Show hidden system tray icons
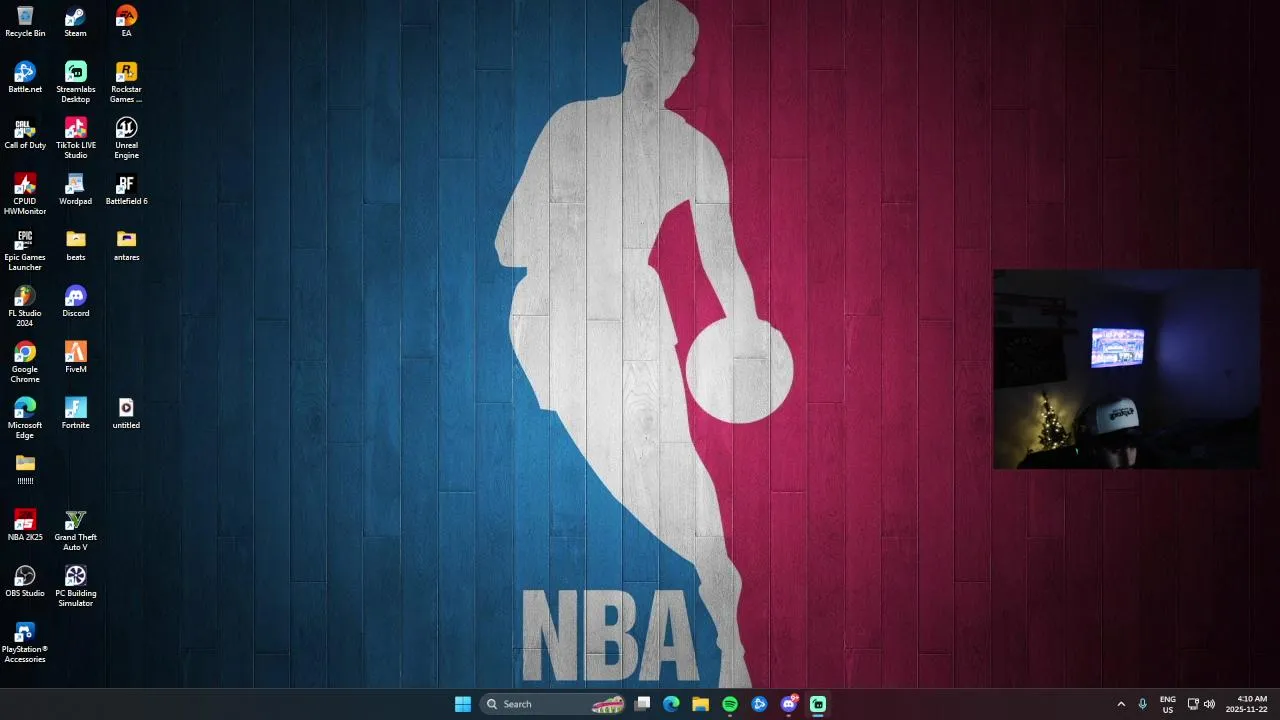 (x=1121, y=704)
